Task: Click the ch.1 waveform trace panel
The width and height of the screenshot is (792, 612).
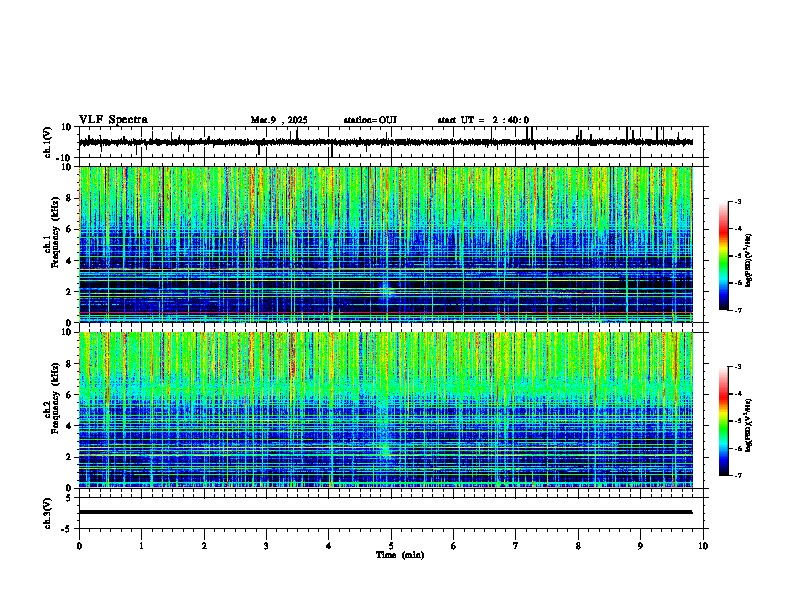Action: 393,142
